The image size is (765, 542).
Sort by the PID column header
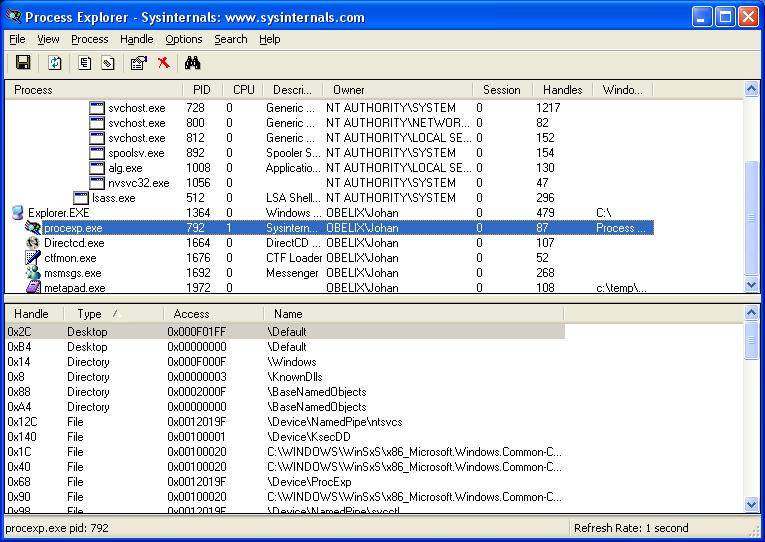(x=202, y=90)
